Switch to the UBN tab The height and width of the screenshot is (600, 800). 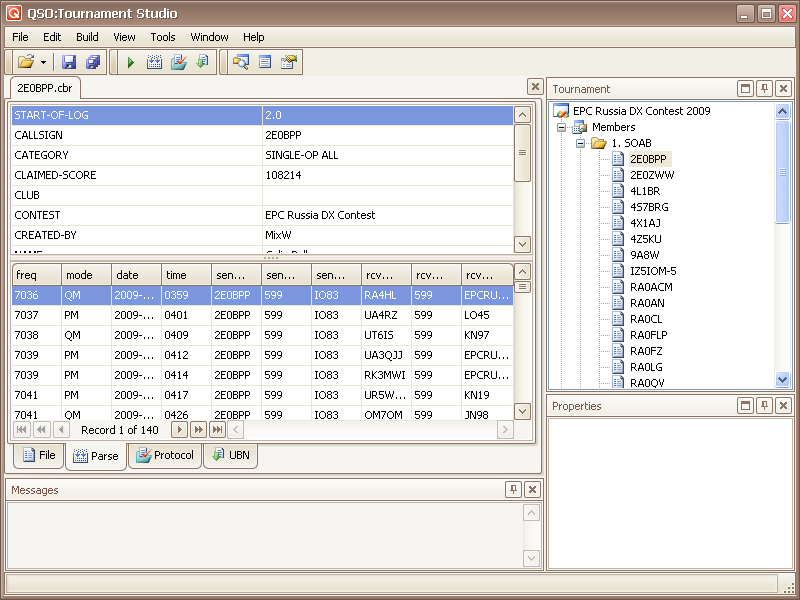coord(230,456)
